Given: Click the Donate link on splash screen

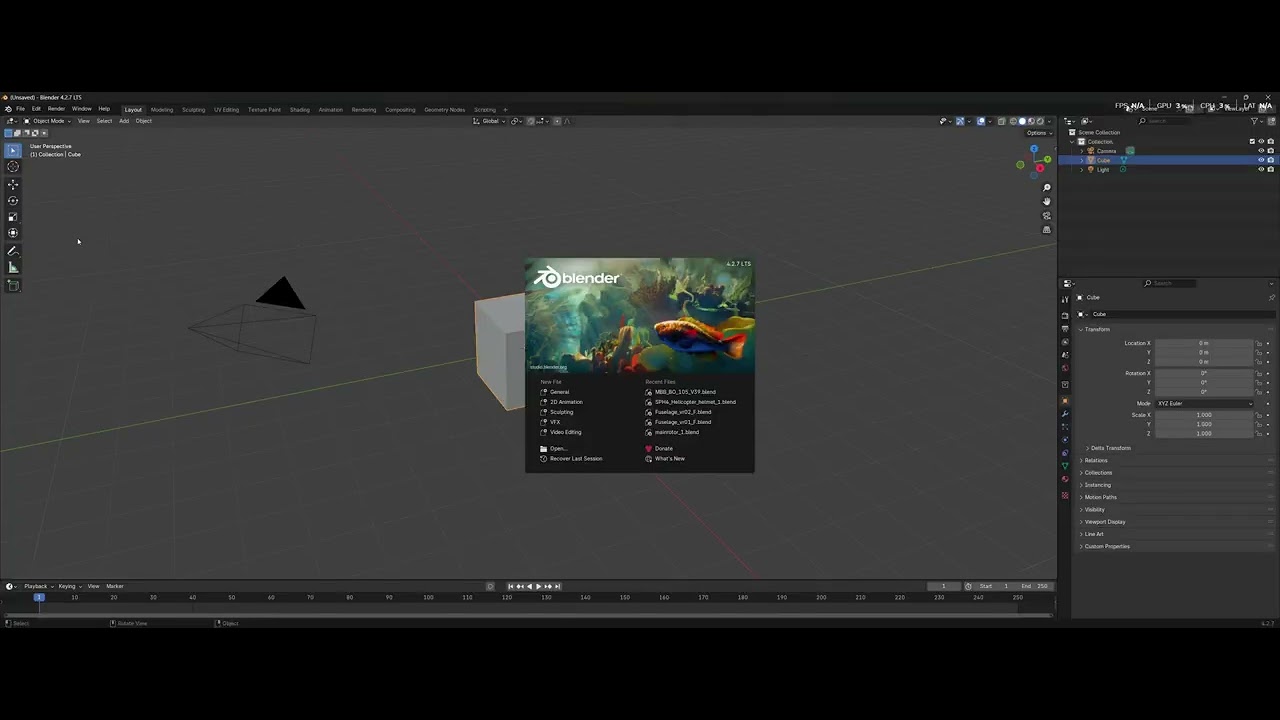Looking at the screenshot, I should point(664,449).
